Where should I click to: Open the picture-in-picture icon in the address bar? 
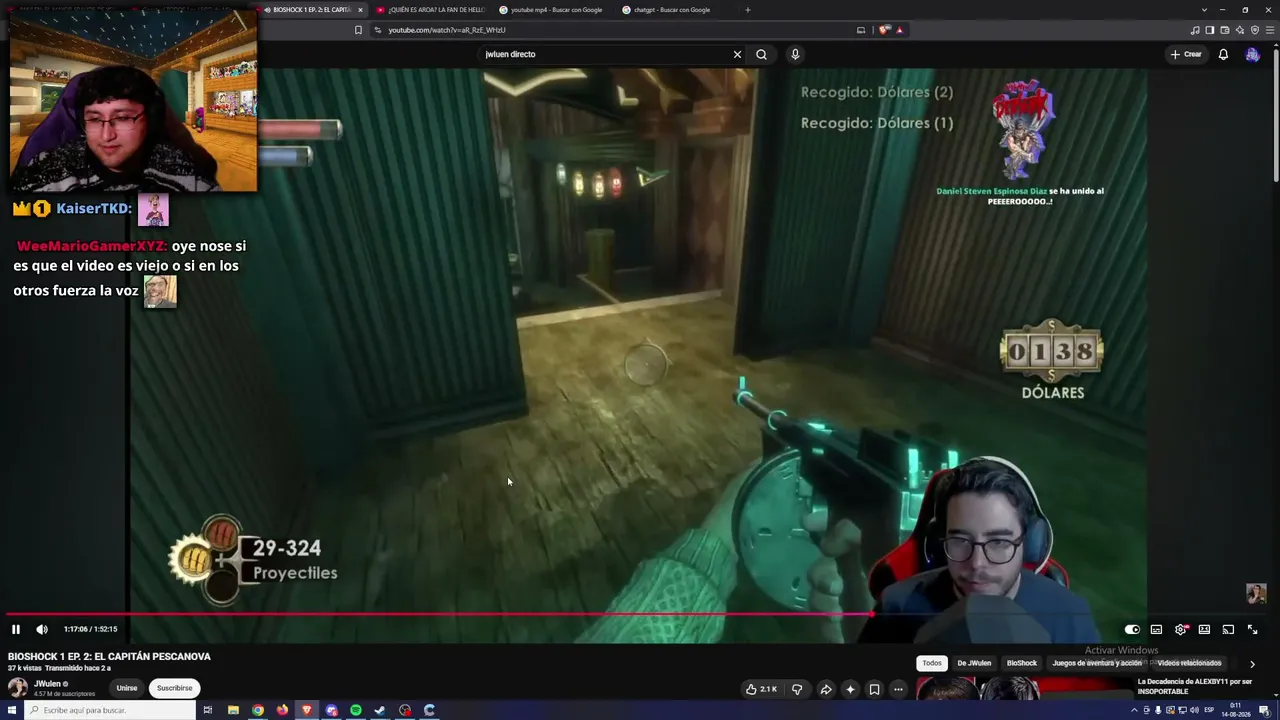[x=861, y=30]
